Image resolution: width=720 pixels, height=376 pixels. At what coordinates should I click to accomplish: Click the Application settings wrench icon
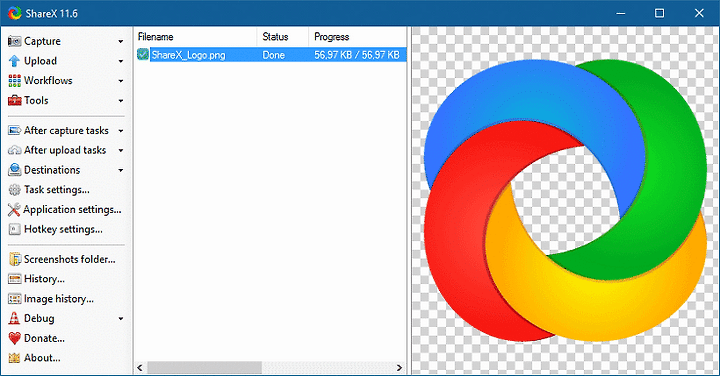[x=14, y=209]
